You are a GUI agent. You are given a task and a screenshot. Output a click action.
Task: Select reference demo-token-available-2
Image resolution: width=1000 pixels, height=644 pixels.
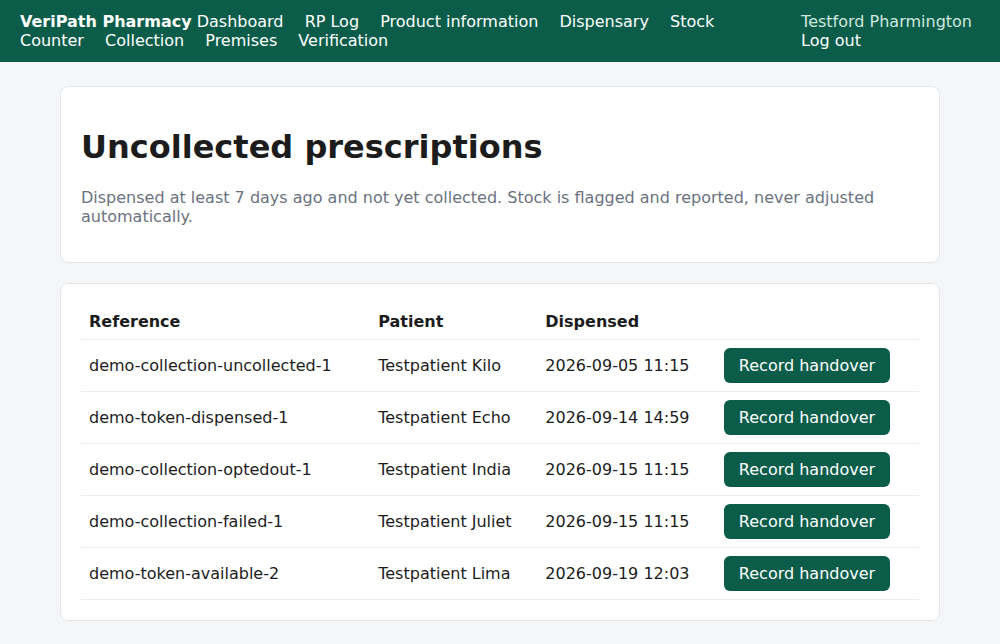184,573
